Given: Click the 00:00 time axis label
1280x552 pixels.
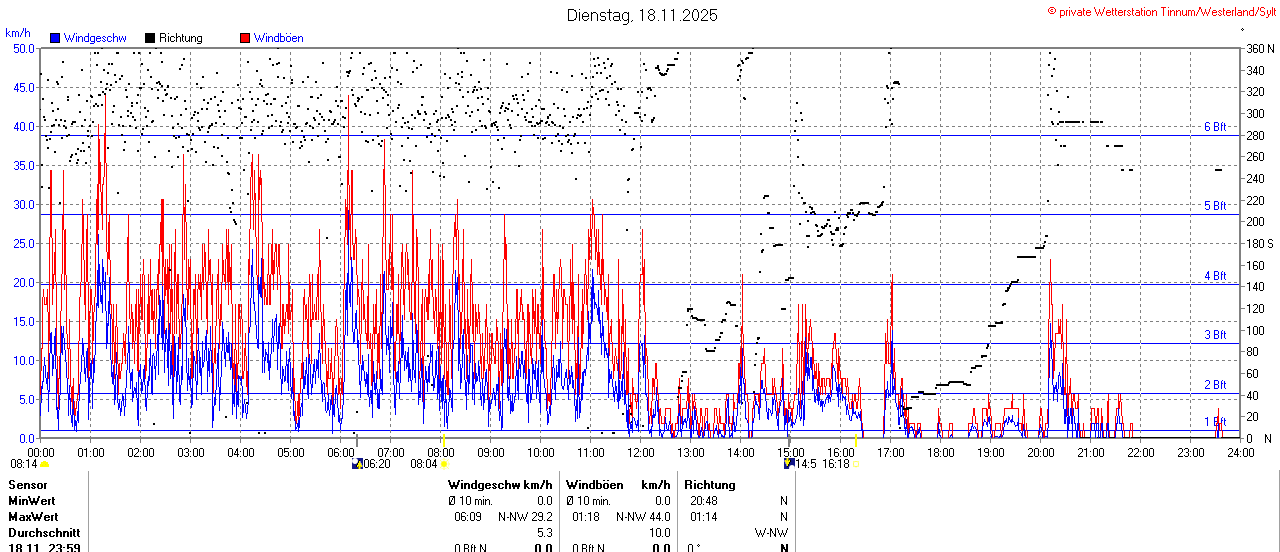Looking at the screenshot, I should [41, 452].
